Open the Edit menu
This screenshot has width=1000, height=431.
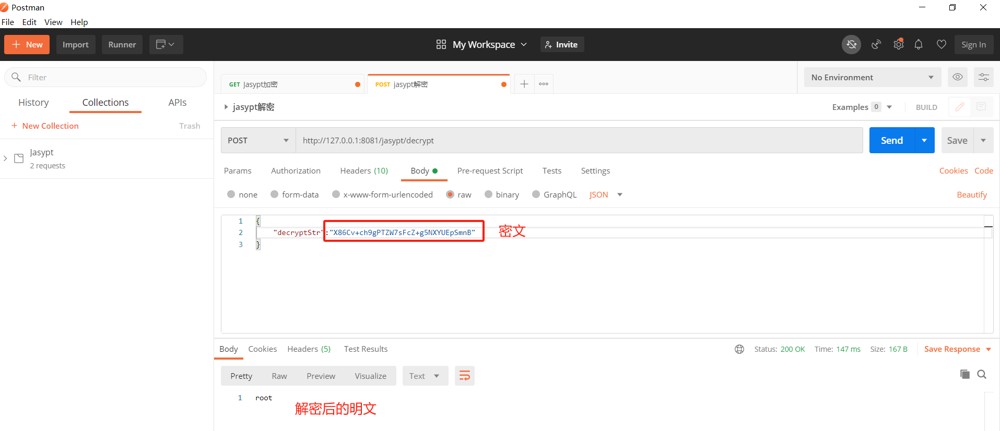29,22
